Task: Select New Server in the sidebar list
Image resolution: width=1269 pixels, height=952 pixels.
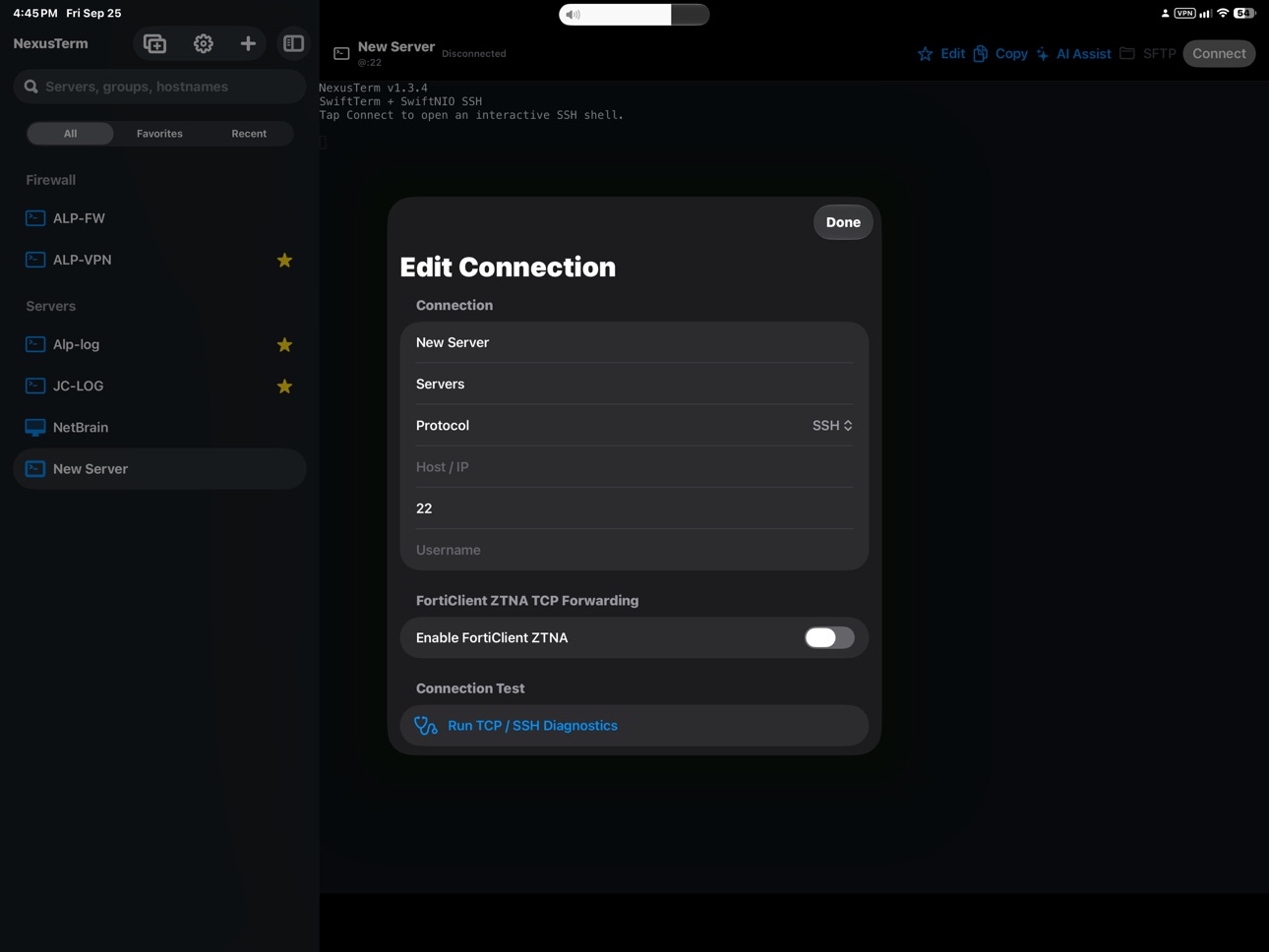Action: tap(159, 469)
